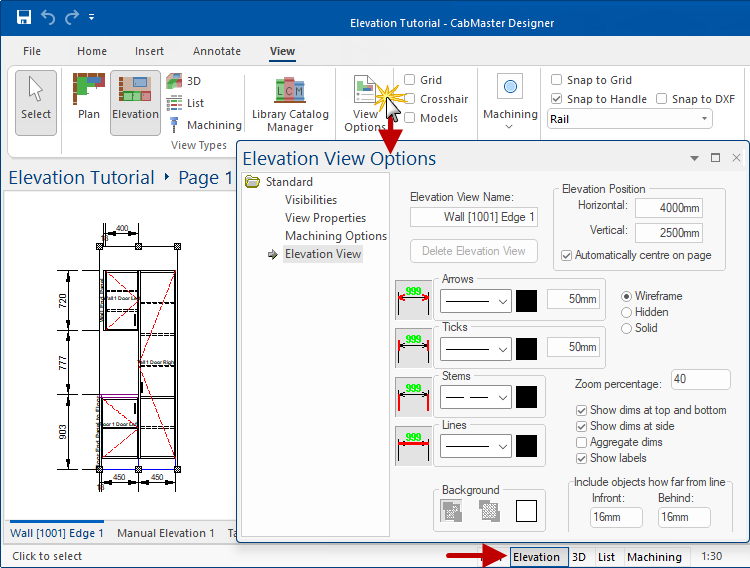The width and height of the screenshot is (750, 568).
Task: Save the drawing with the floppy disk icon
Action: click(x=23, y=17)
